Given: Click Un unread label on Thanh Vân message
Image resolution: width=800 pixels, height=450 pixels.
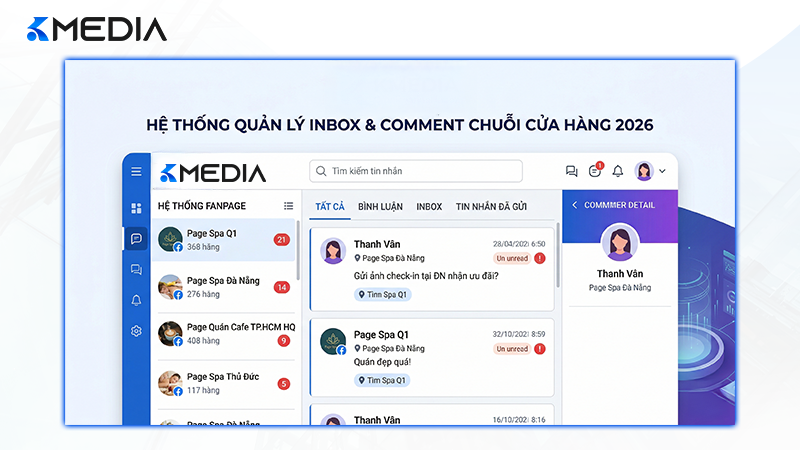Looking at the screenshot, I should click(x=512, y=258).
